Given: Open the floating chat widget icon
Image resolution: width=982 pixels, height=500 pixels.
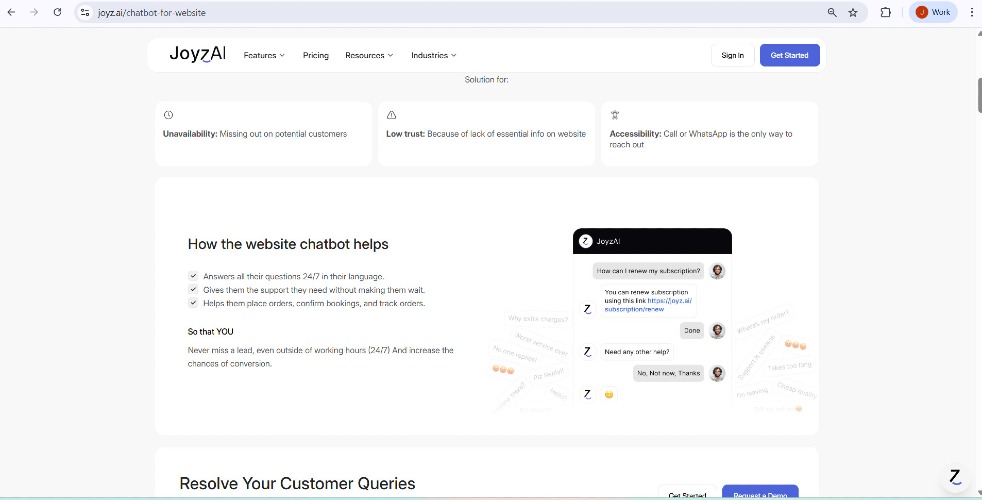Looking at the screenshot, I should (955, 477).
